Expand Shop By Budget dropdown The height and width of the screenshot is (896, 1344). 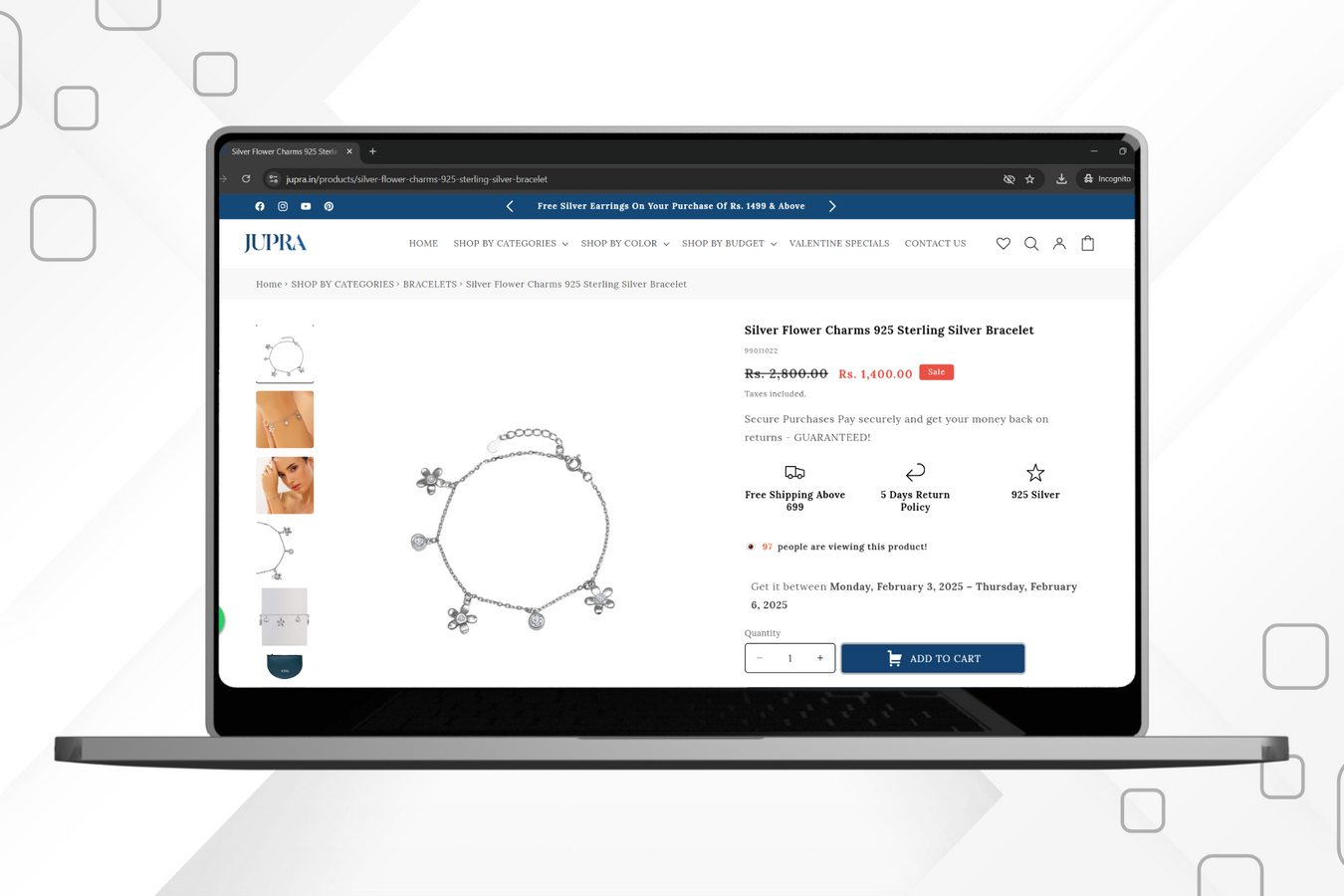tap(728, 244)
